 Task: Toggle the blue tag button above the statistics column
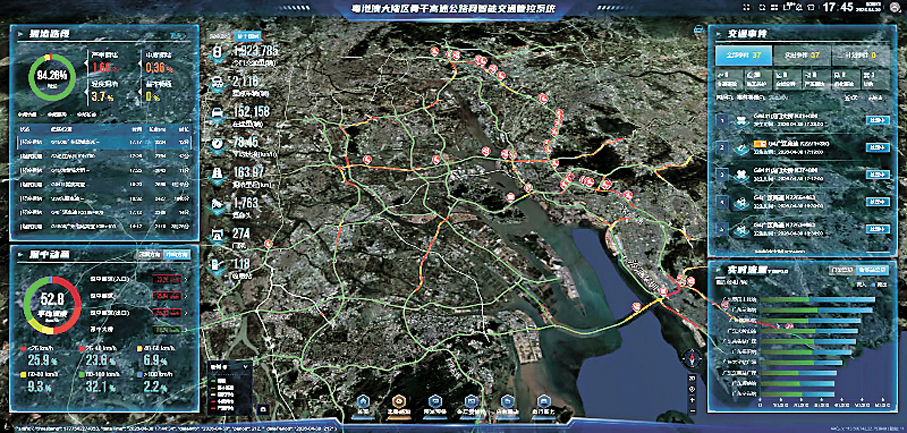pos(245,35)
